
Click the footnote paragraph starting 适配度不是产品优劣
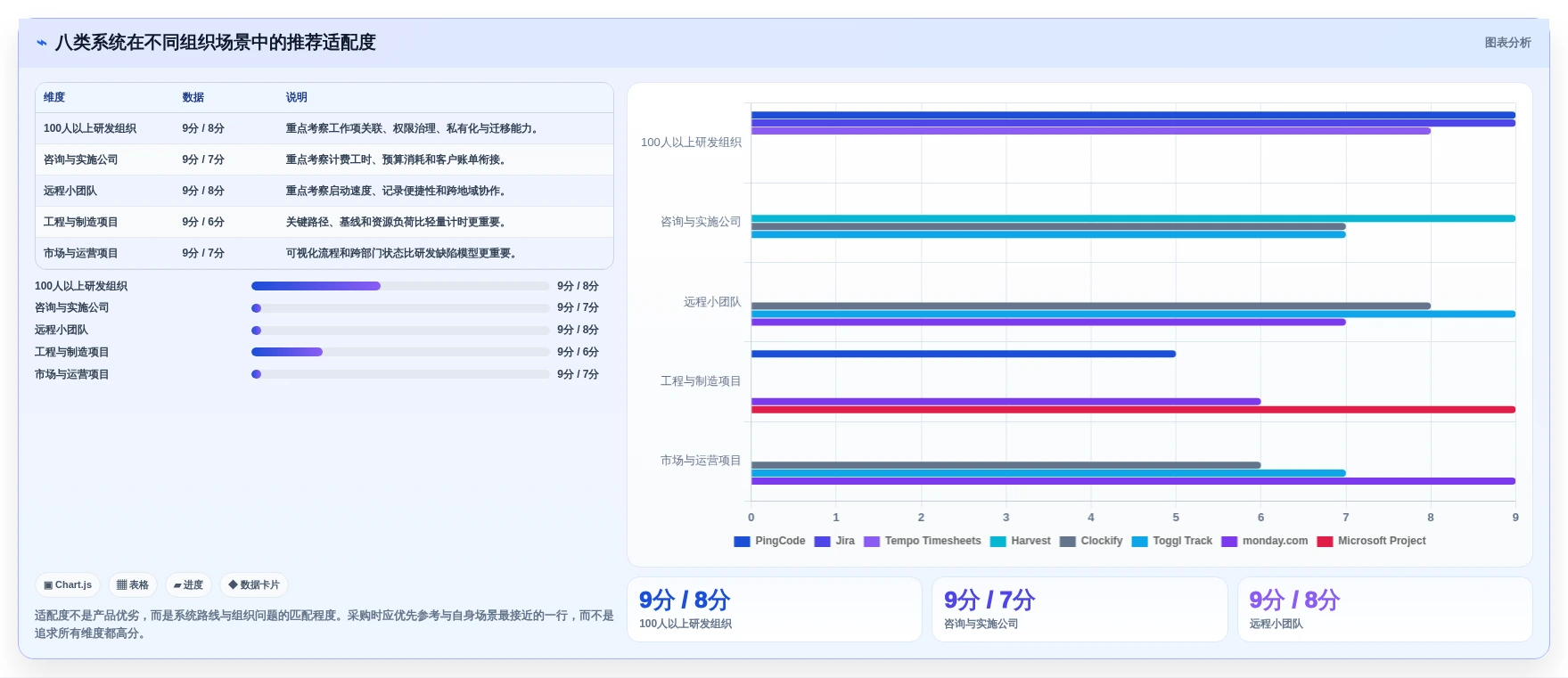(x=324, y=625)
